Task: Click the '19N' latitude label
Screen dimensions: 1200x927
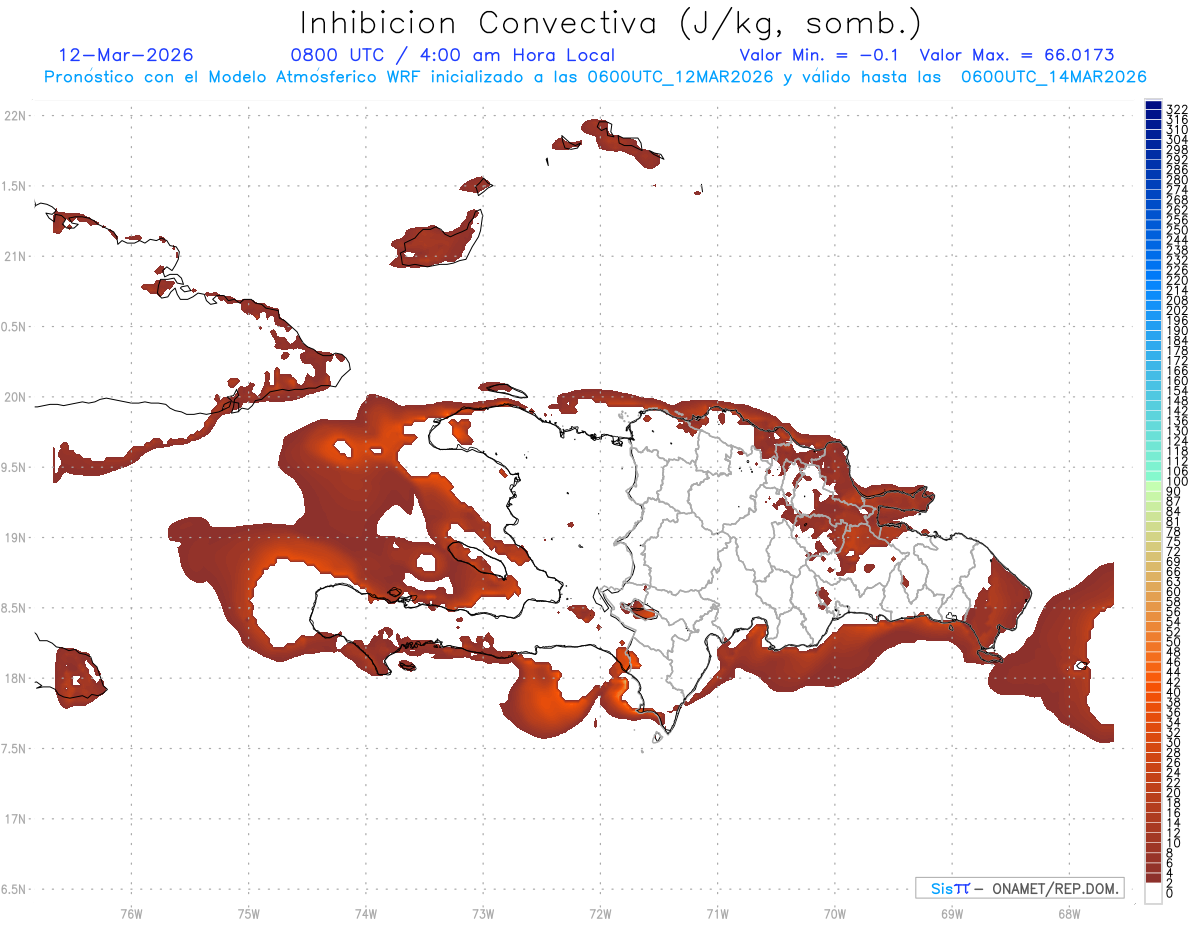Action: (14, 538)
